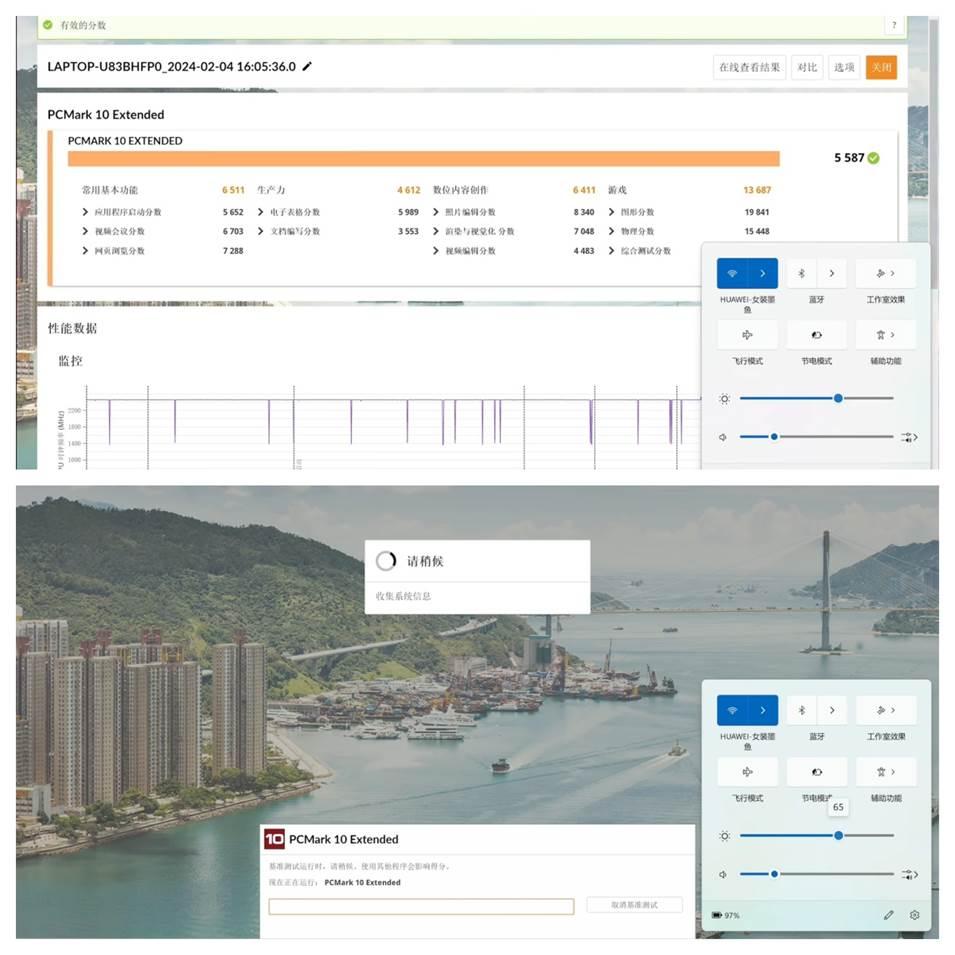
Task: Click the battery 97% indicator
Action: point(725,915)
